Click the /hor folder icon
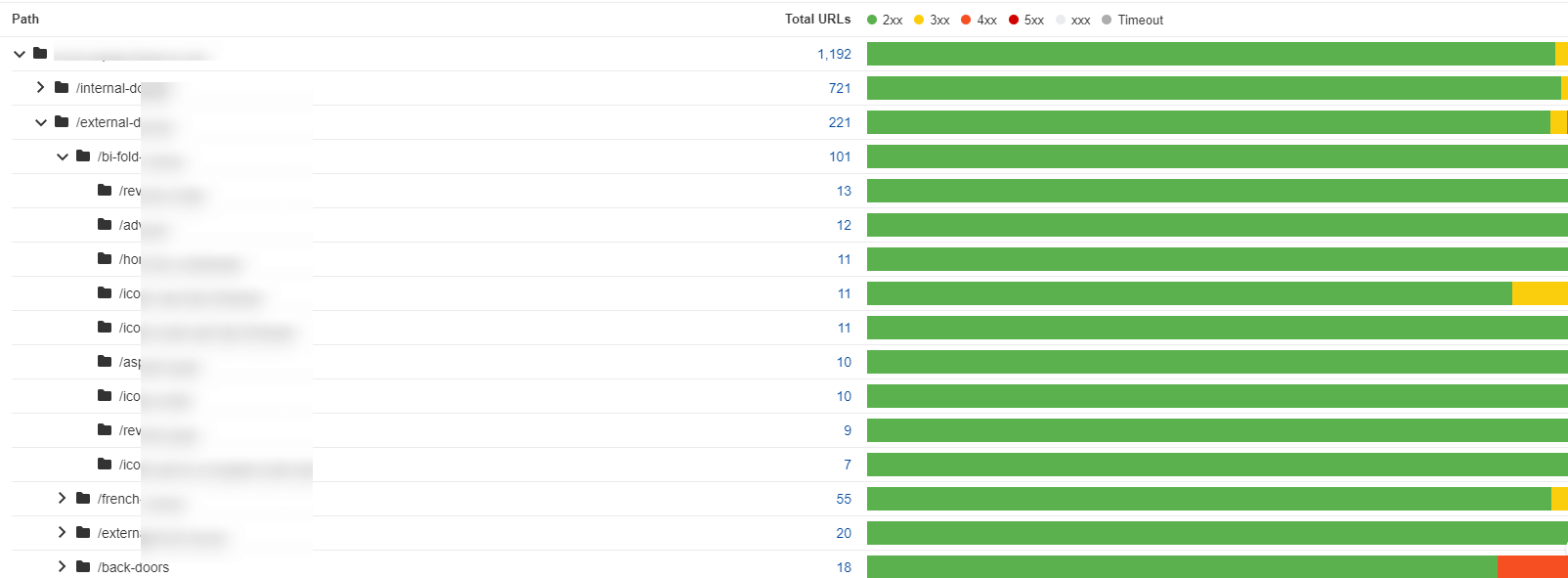 105,258
